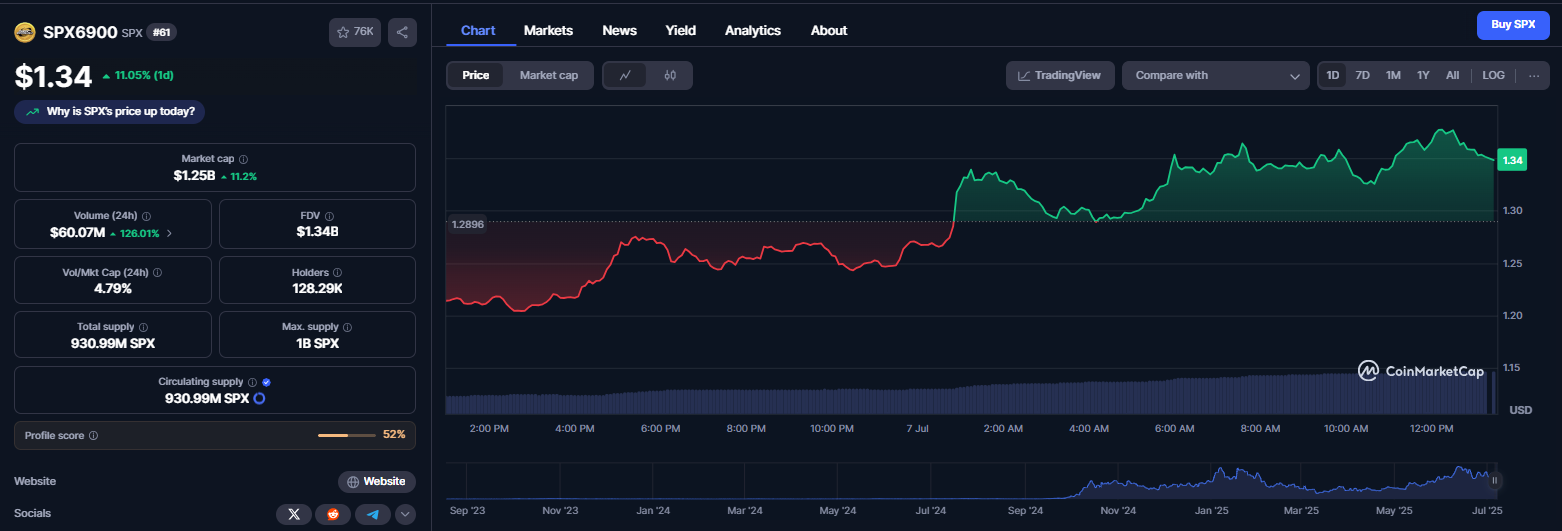This screenshot has height=531, width=1562.
Task: Toggle chart to Market cap view
Action: [x=549, y=75]
